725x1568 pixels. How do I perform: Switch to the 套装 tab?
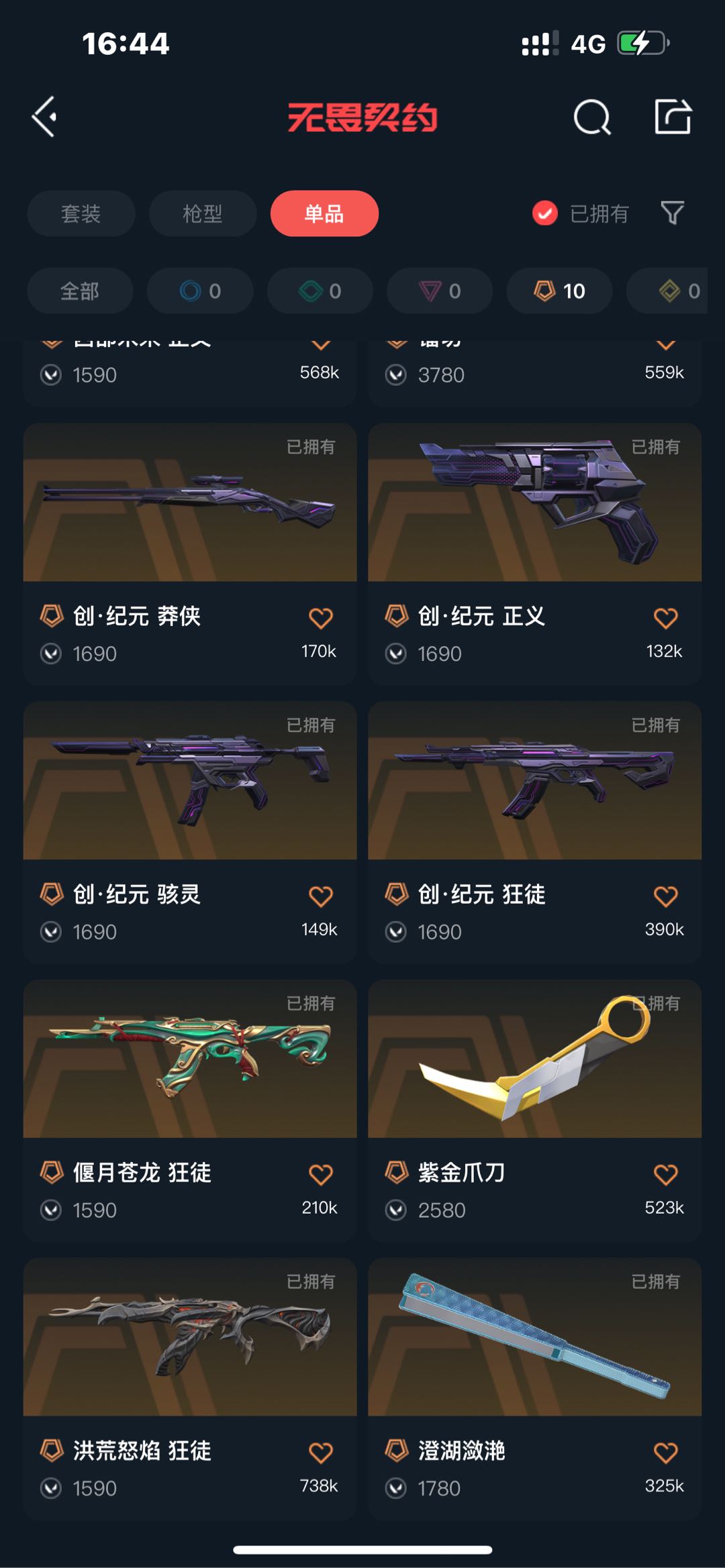click(81, 213)
